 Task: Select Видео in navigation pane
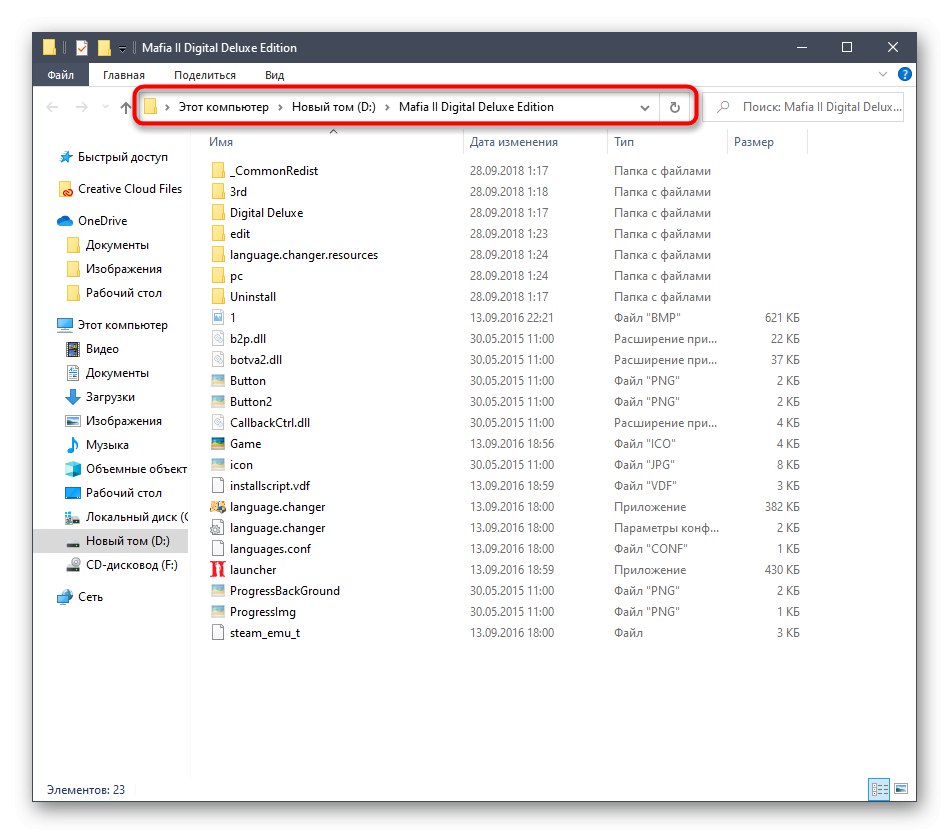pos(102,349)
